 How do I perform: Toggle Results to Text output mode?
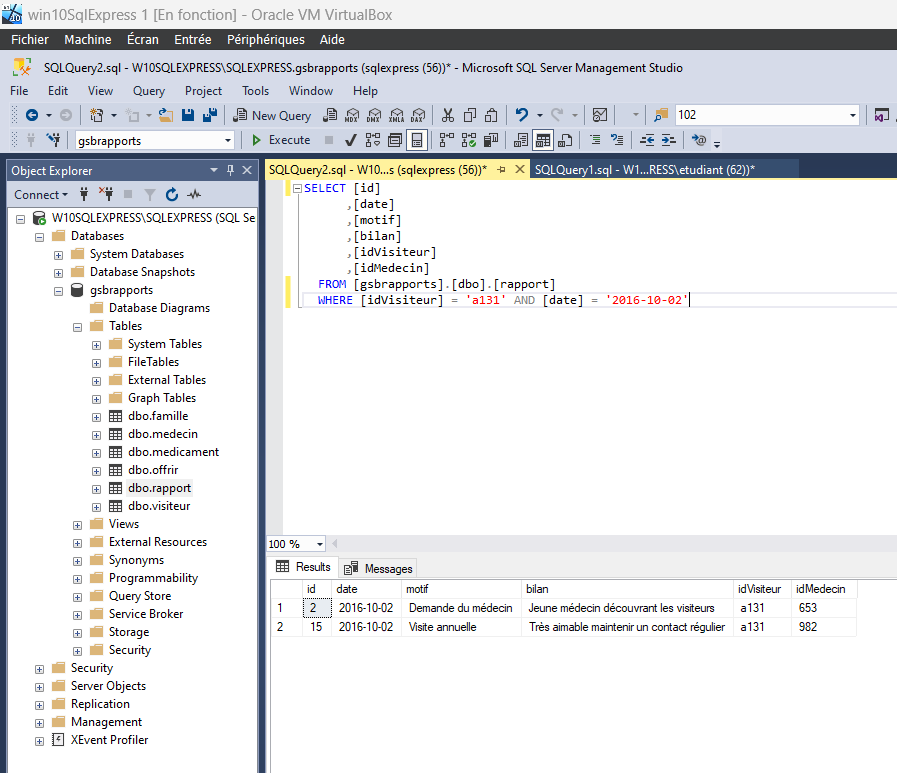coord(521,140)
